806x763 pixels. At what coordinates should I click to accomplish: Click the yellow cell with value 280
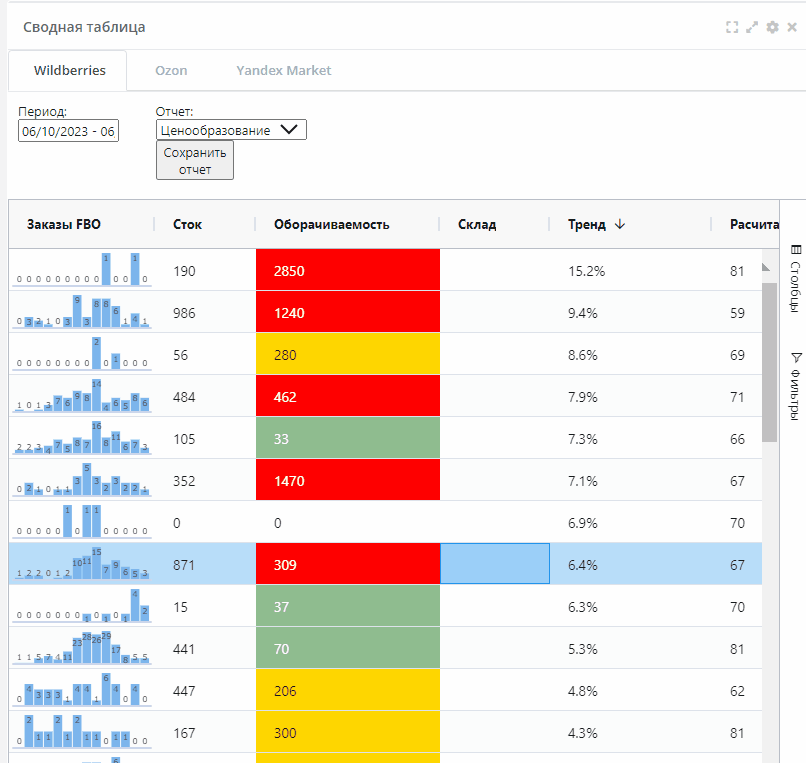tap(348, 354)
